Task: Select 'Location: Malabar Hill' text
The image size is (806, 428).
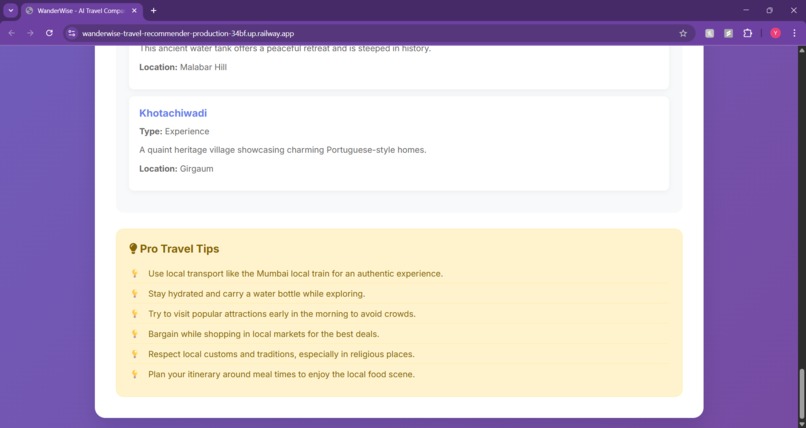Action: [x=183, y=67]
